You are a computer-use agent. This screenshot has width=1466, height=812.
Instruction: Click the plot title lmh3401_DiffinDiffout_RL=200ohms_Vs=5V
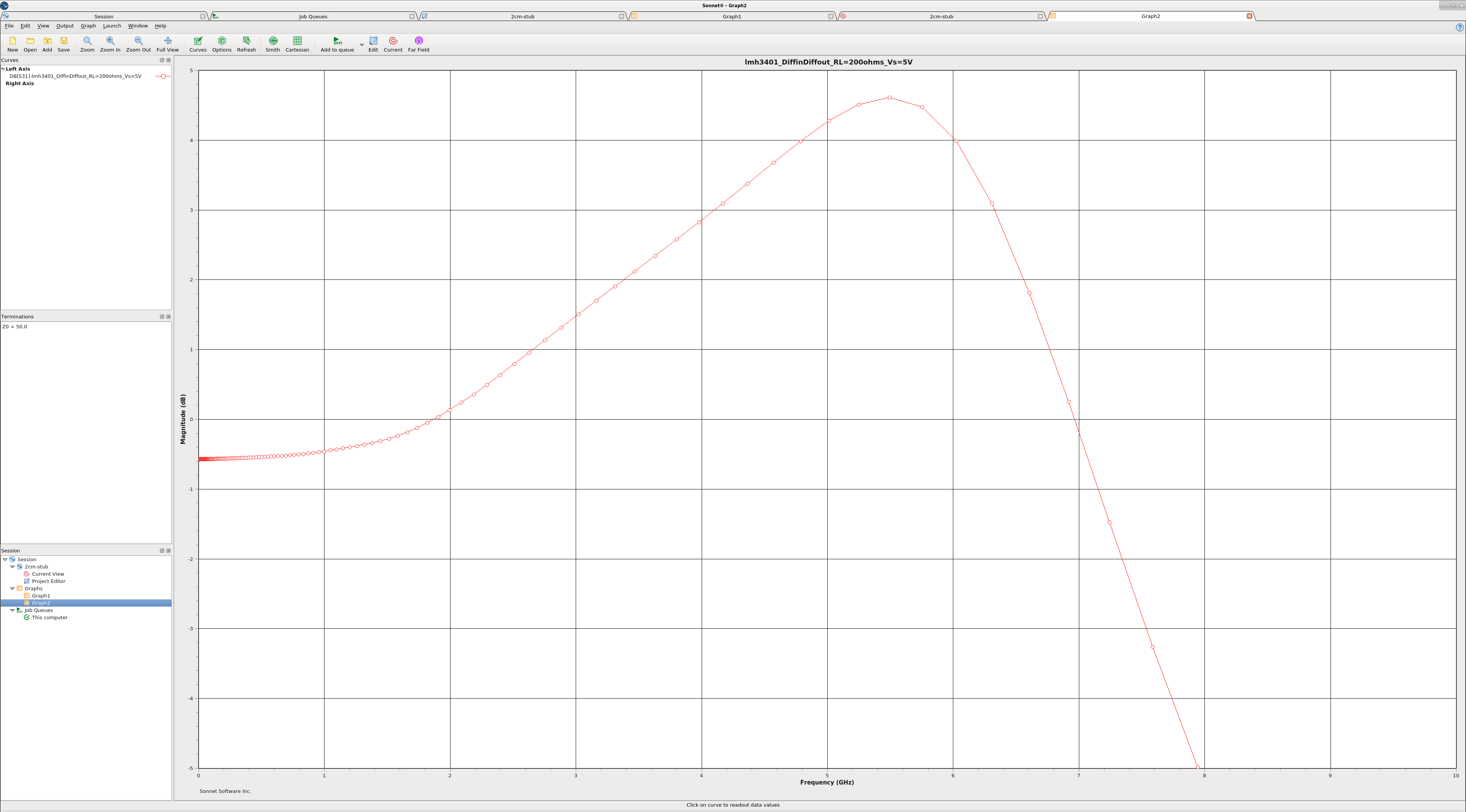point(828,62)
